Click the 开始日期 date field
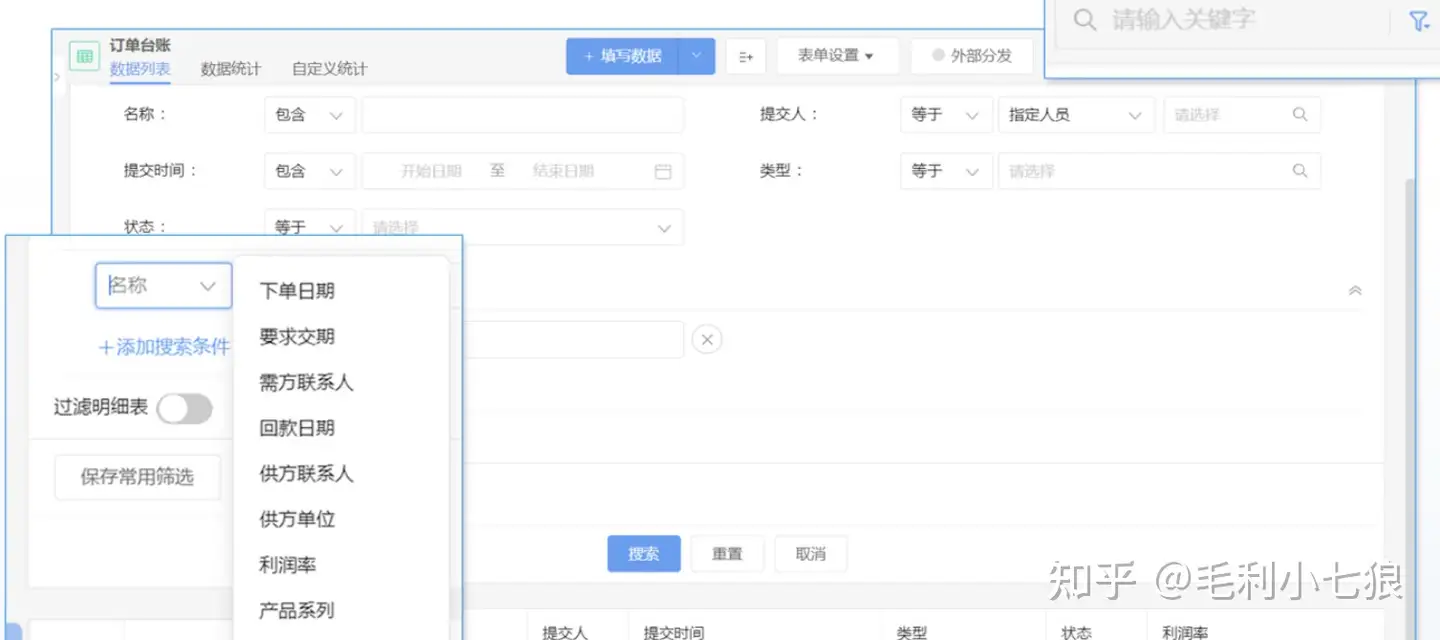The width and height of the screenshot is (1440, 640). (x=431, y=171)
